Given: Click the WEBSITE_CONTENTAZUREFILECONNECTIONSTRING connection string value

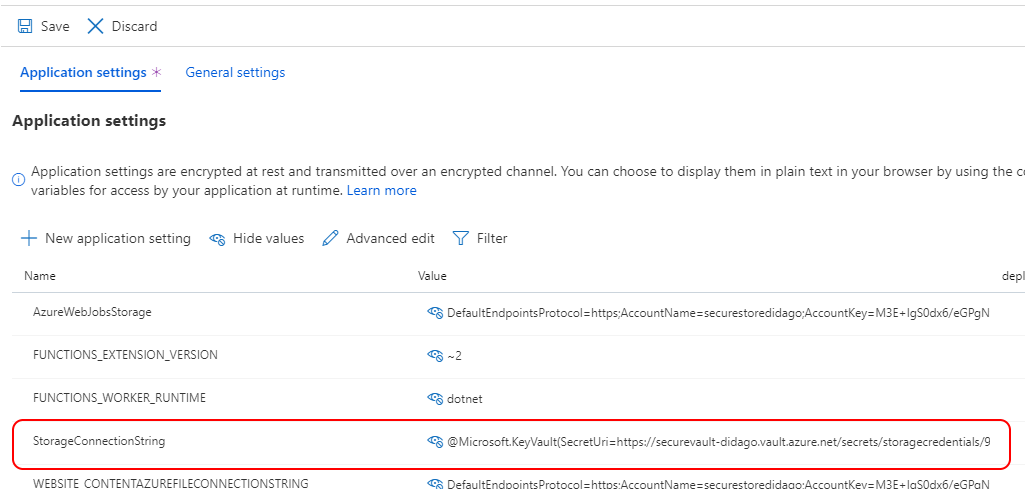Looking at the screenshot, I should 718,485.
